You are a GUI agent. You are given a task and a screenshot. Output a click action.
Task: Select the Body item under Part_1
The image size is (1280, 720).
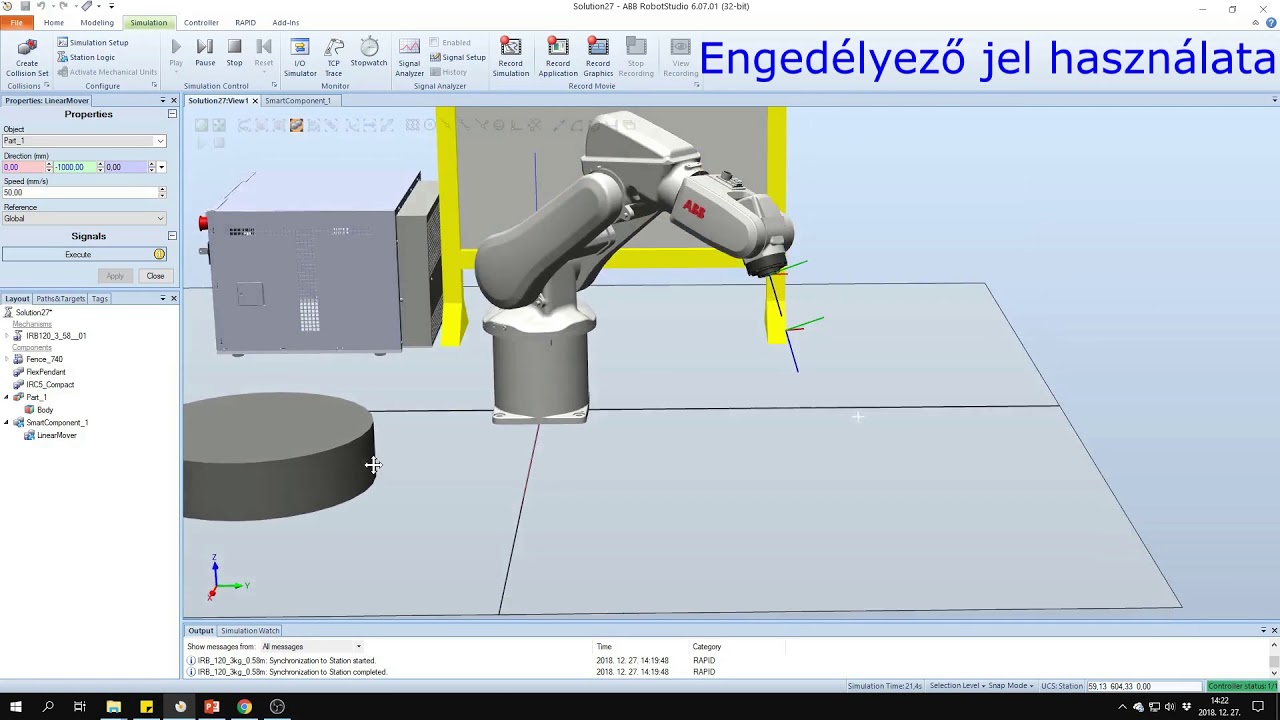pos(45,410)
